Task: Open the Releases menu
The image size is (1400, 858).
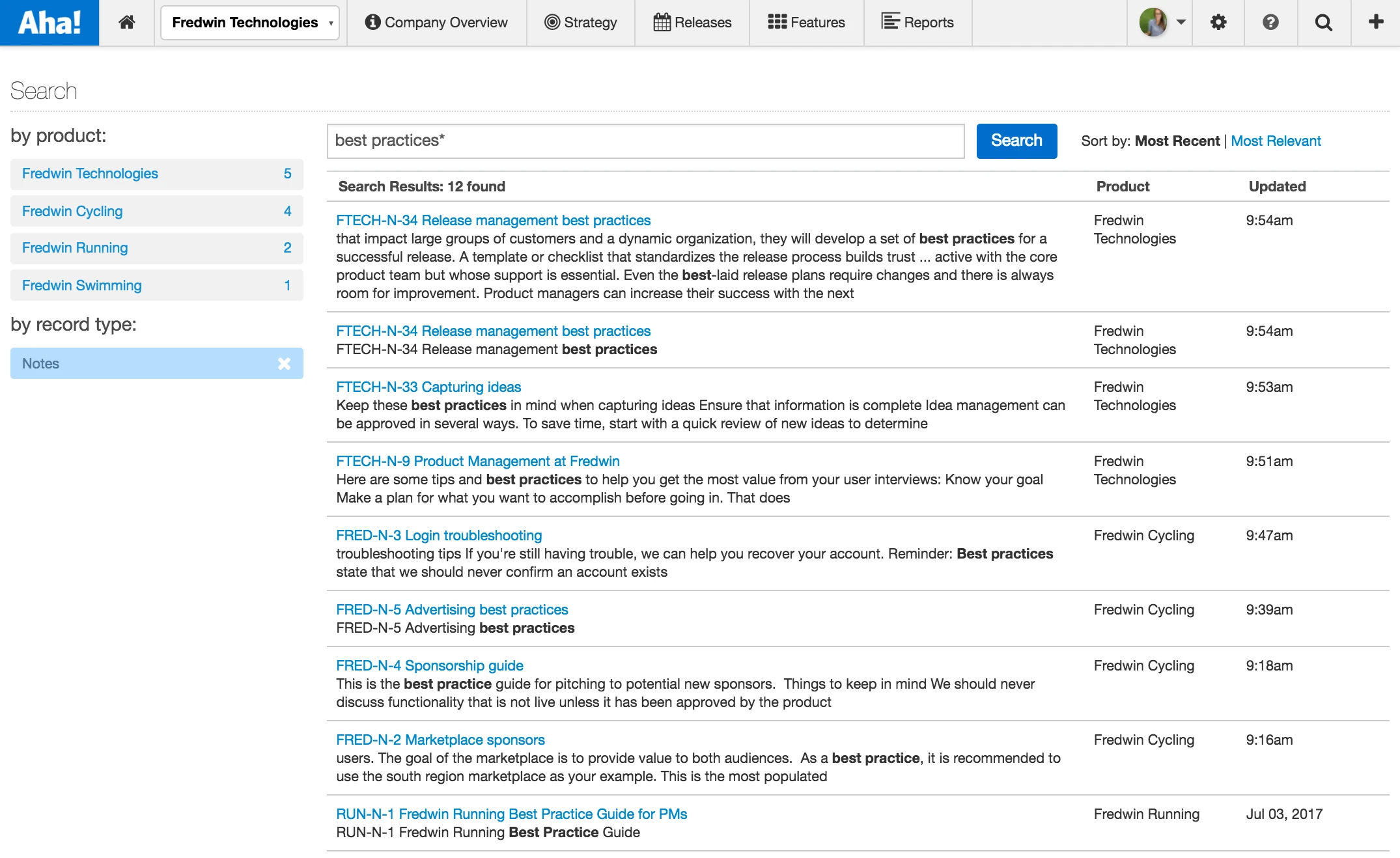Action: [x=692, y=23]
